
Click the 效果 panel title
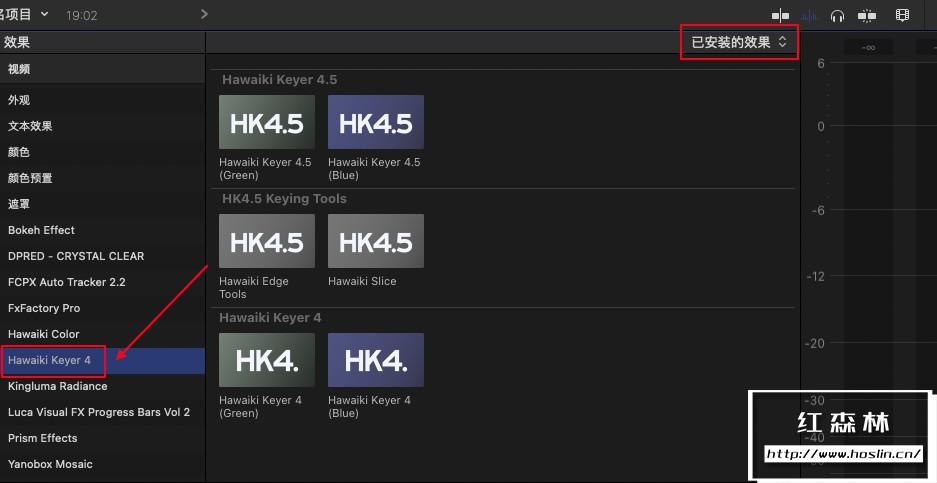click(x=17, y=42)
